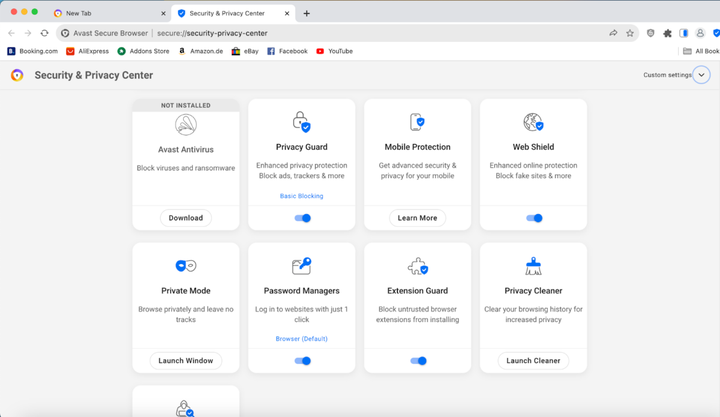Turn off the Extension Guard switch
This screenshot has width=720, height=417.
click(x=418, y=361)
